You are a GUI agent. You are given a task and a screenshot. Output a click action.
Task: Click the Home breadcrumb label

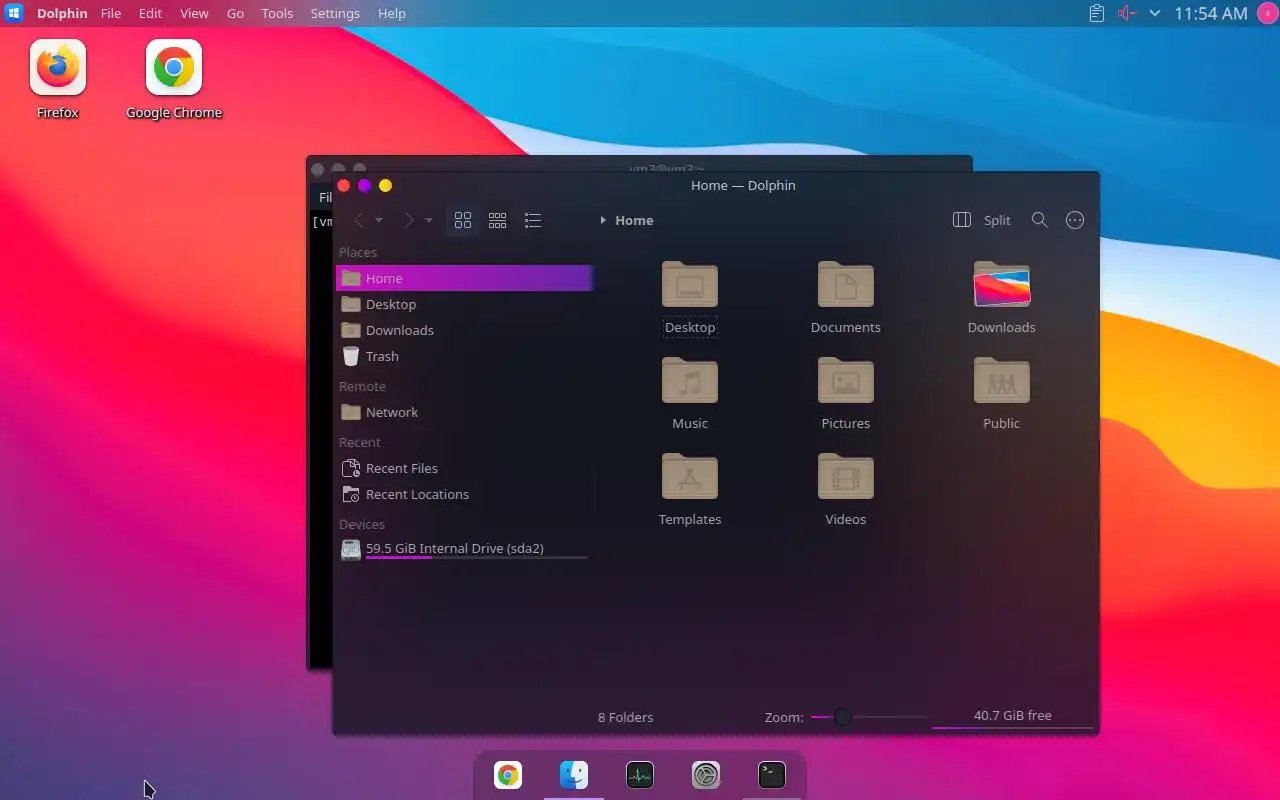coord(634,220)
